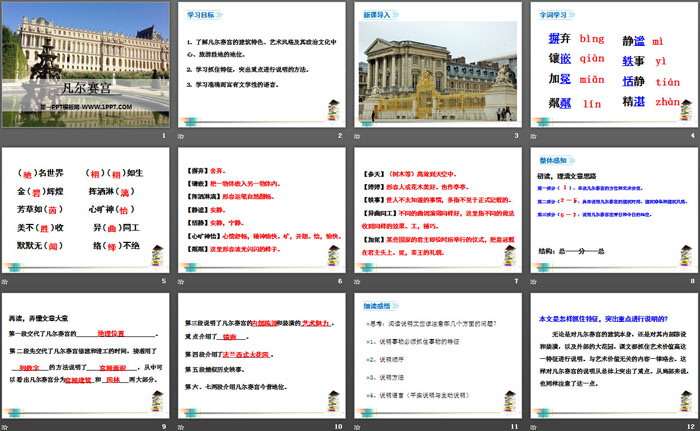This screenshot has height=431, width=700.
Task: Click slide number 6 label
Action: (340, 281)
